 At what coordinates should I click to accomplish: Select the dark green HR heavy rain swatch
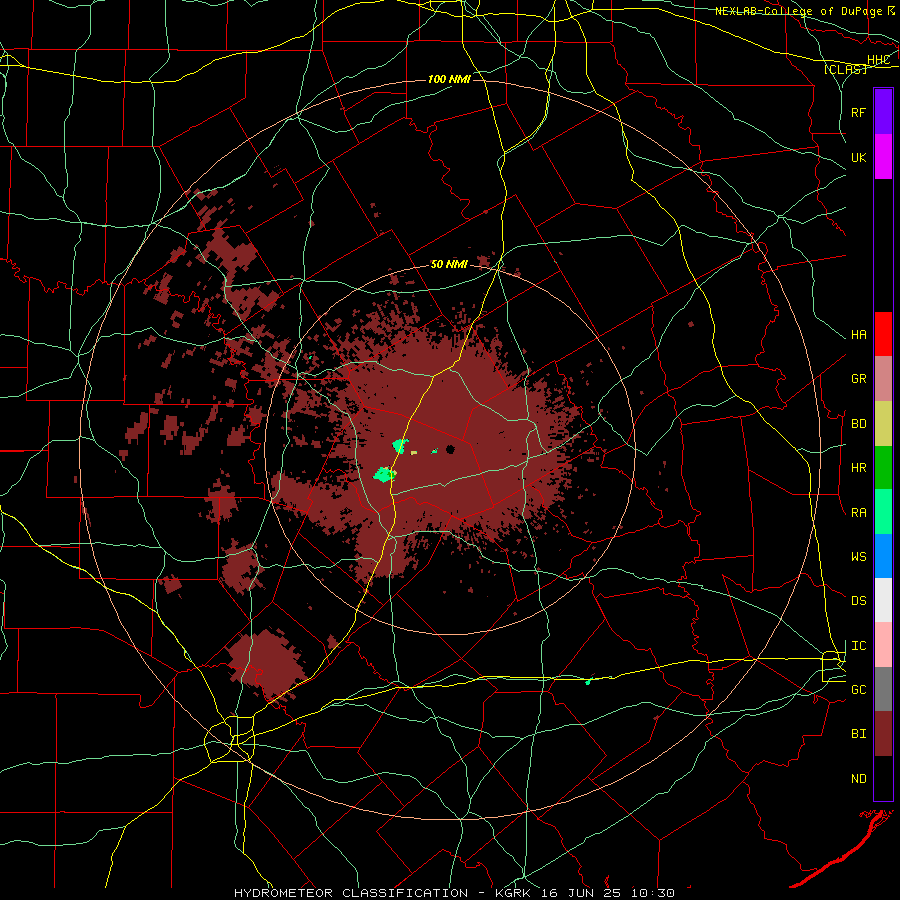click(x=883, y=468)
